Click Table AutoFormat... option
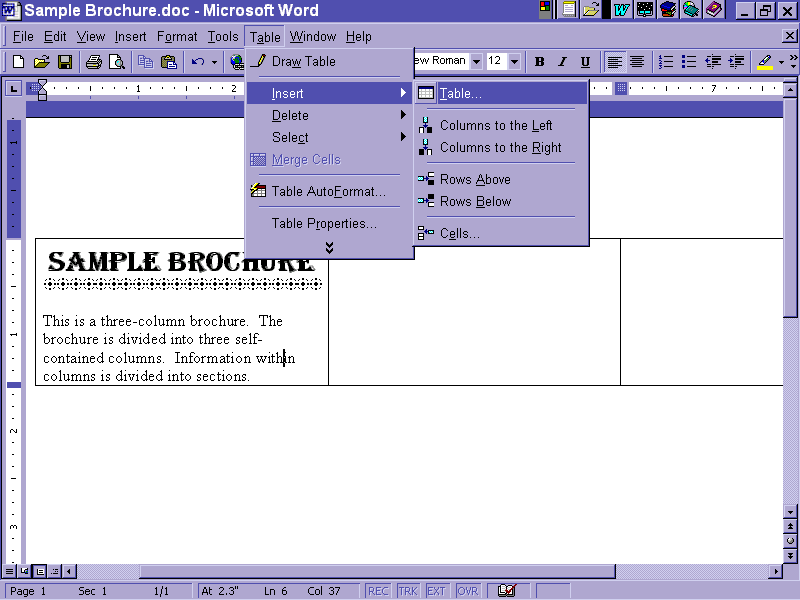 328,191
